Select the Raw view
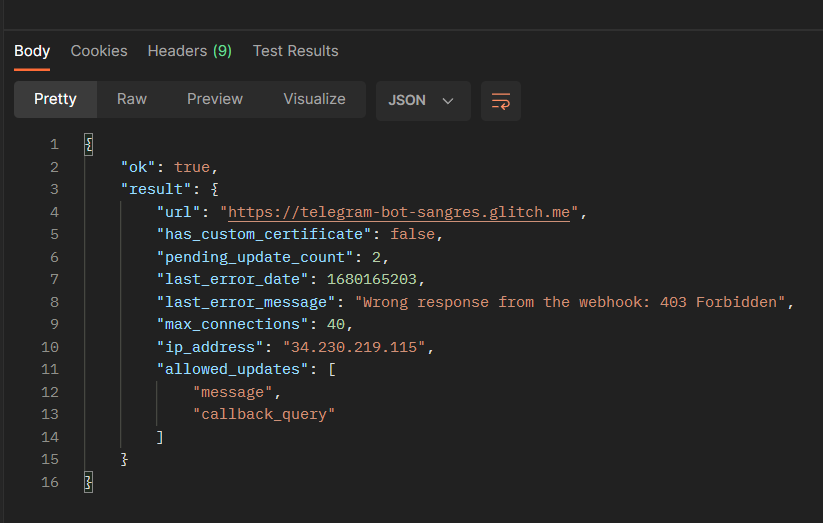 [x=132, y=99]
